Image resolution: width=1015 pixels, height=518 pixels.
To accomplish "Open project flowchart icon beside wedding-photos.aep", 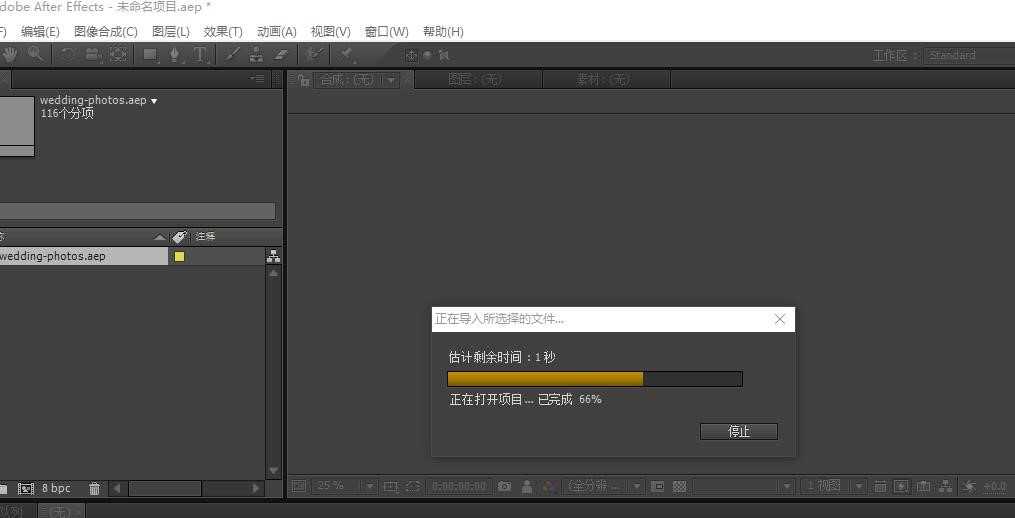I will pyautogui.click(x=274, y=256).
